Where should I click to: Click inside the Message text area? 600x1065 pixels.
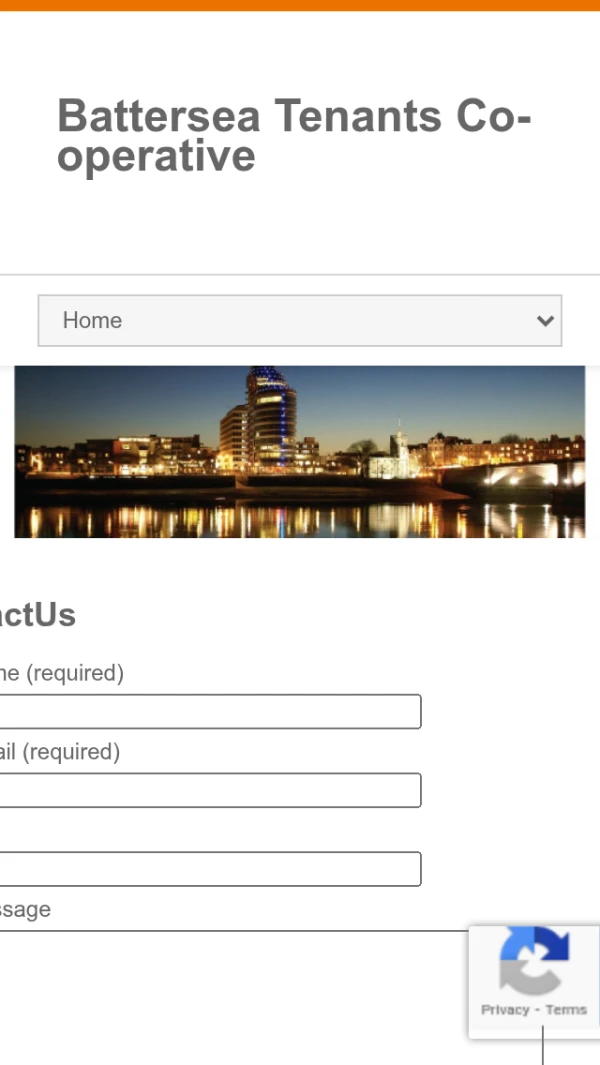pos(230,990)
